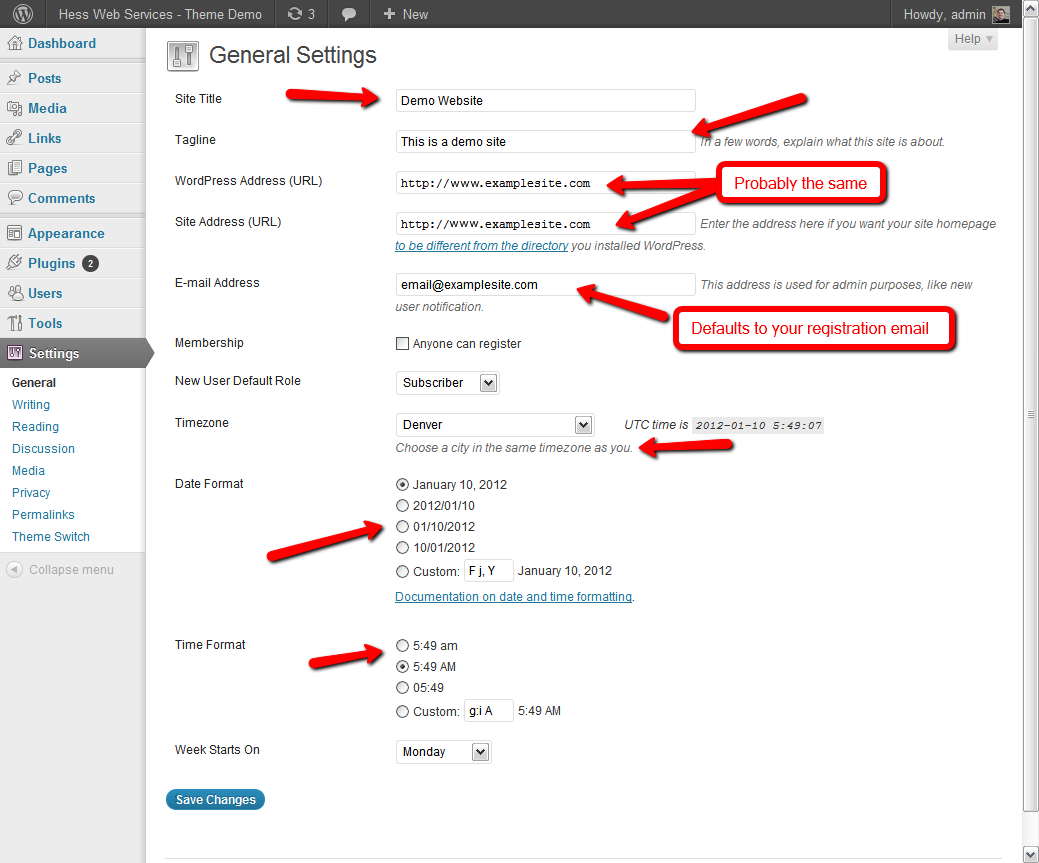Click the Users people icon
The image size is (1039, 863).
coord(15,292)
